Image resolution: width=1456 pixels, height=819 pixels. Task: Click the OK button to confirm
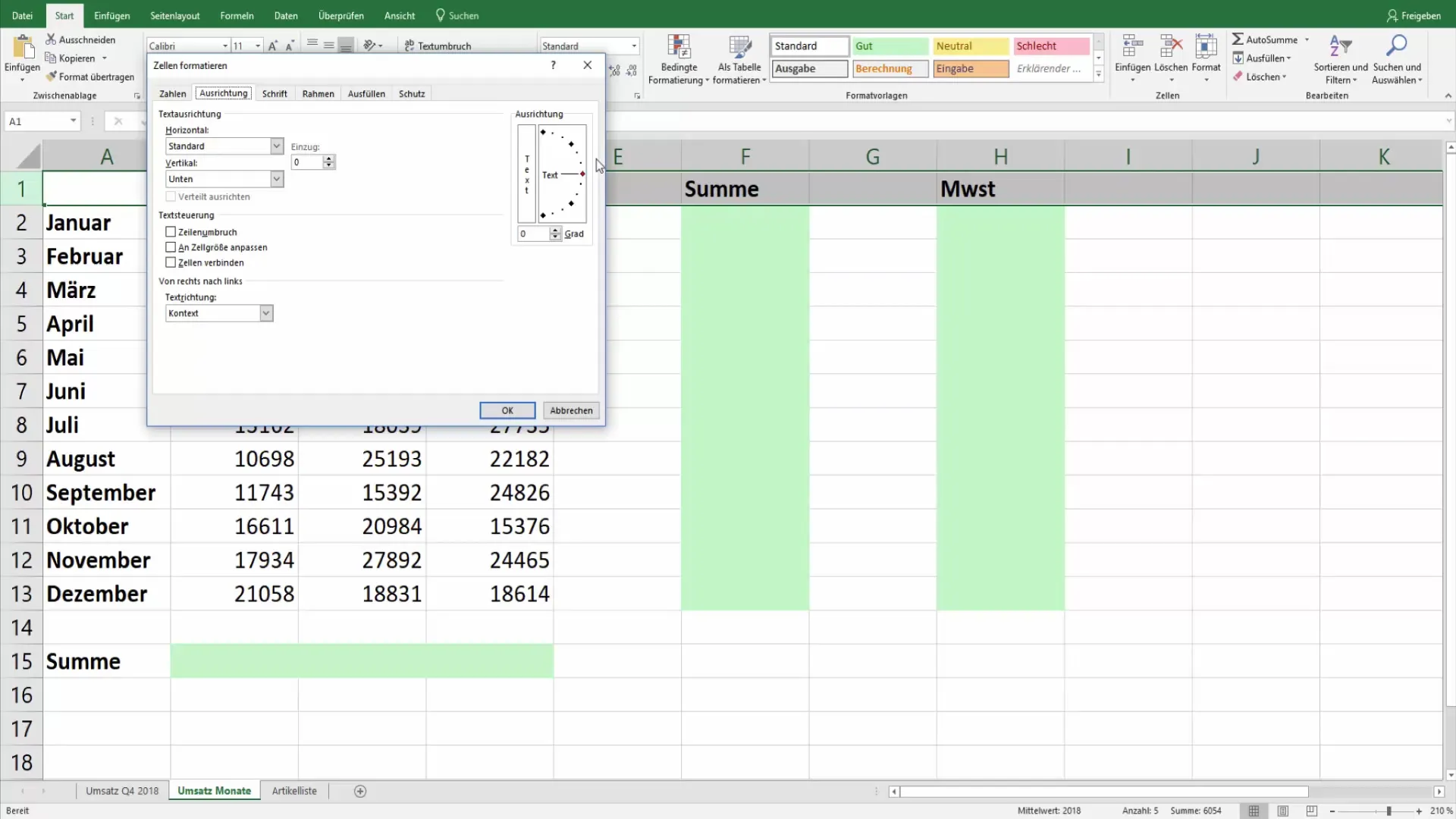pyautogui.click(x=507, y=410)
